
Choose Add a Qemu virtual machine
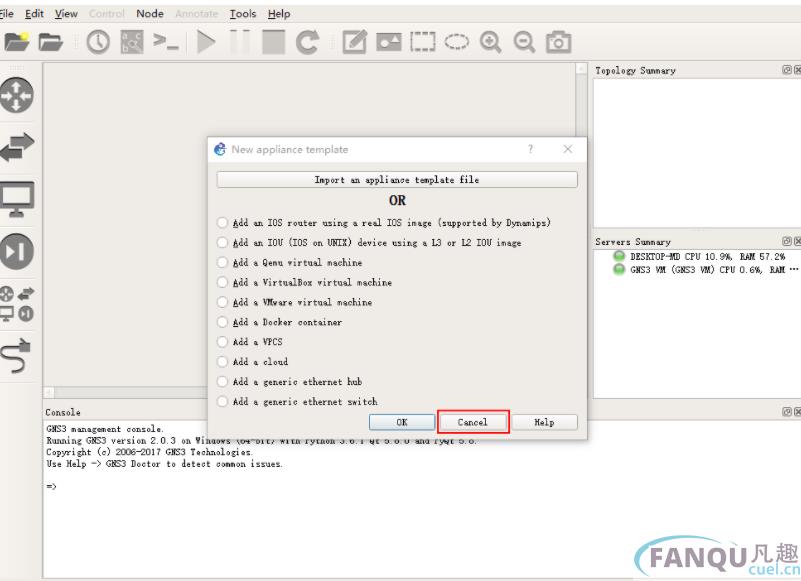pyautogui.click(x=289, y=263)
